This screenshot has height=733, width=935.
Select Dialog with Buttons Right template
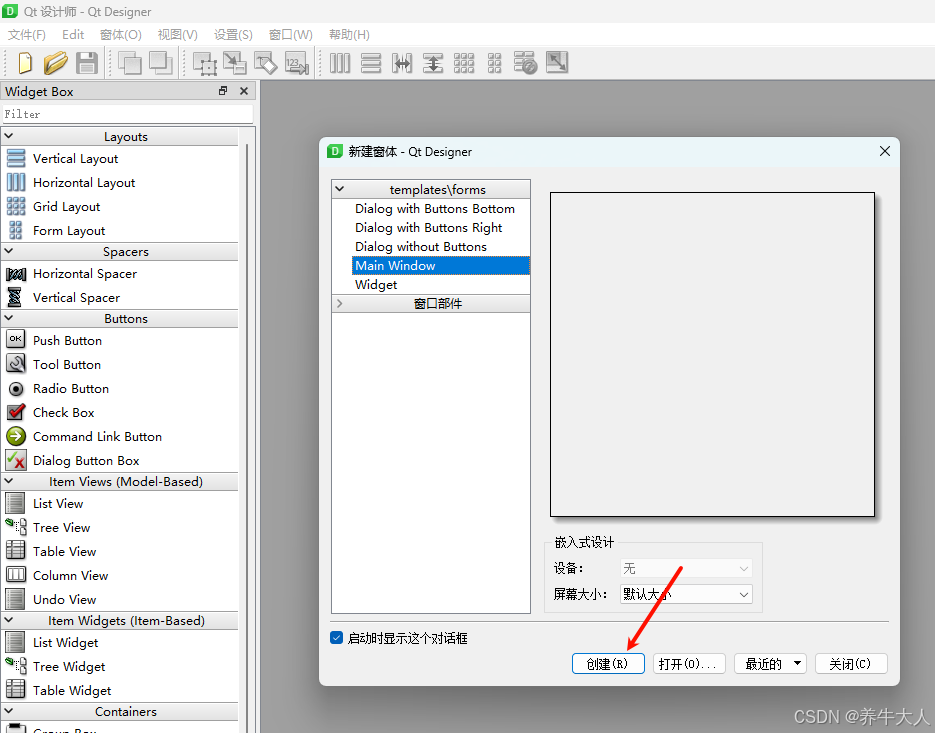[x=429, y=228]
